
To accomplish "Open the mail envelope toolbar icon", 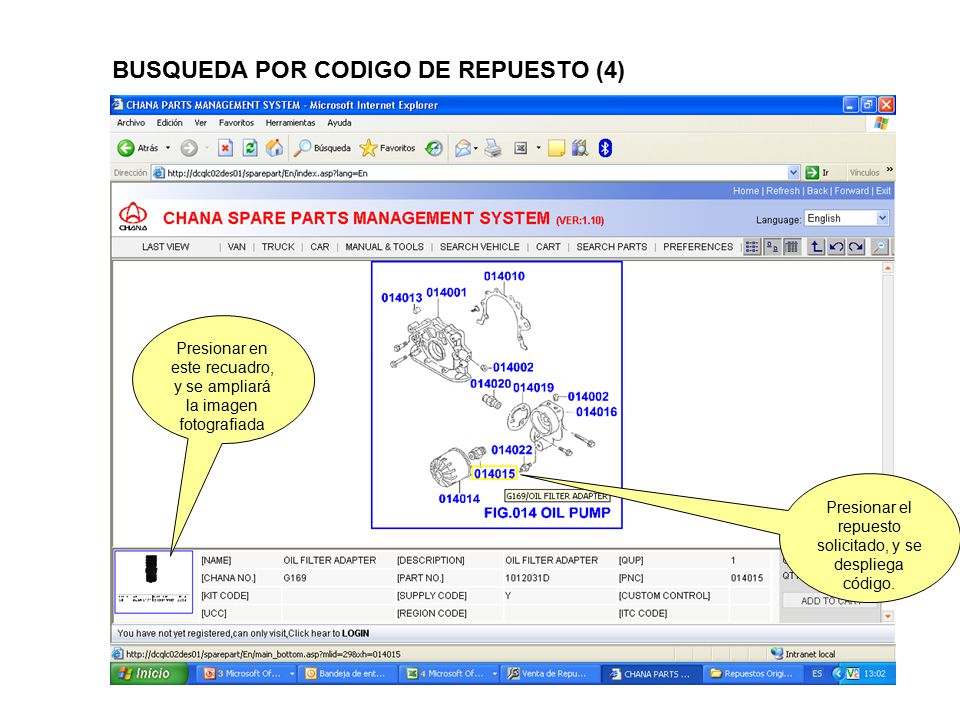I will [463, 148].
